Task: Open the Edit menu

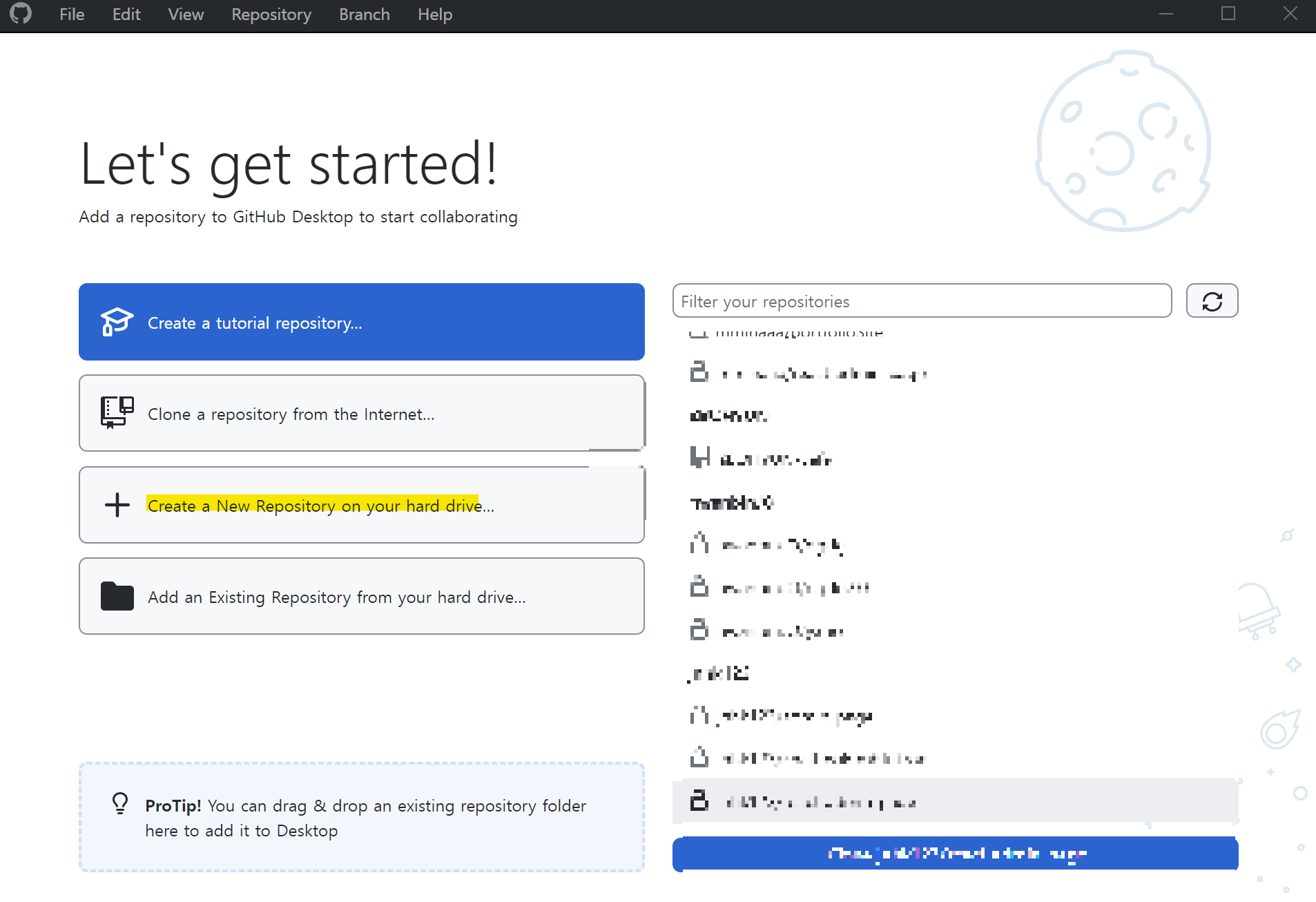Action: [x=126, y=15]
